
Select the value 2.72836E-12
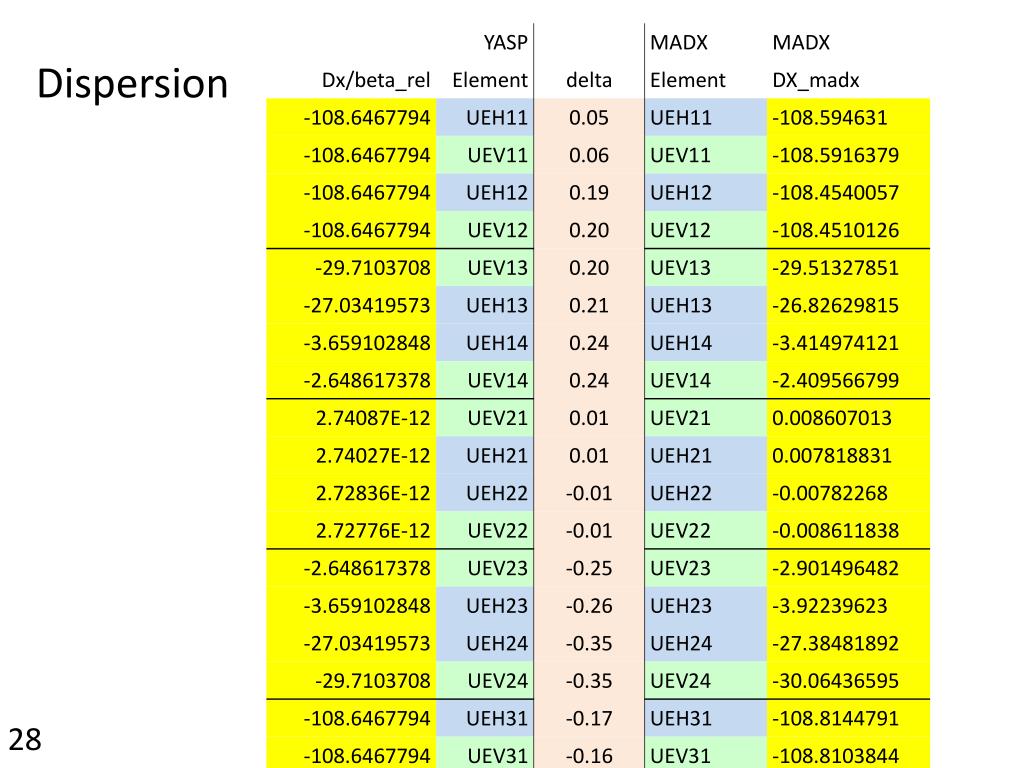tap(373, 493)
